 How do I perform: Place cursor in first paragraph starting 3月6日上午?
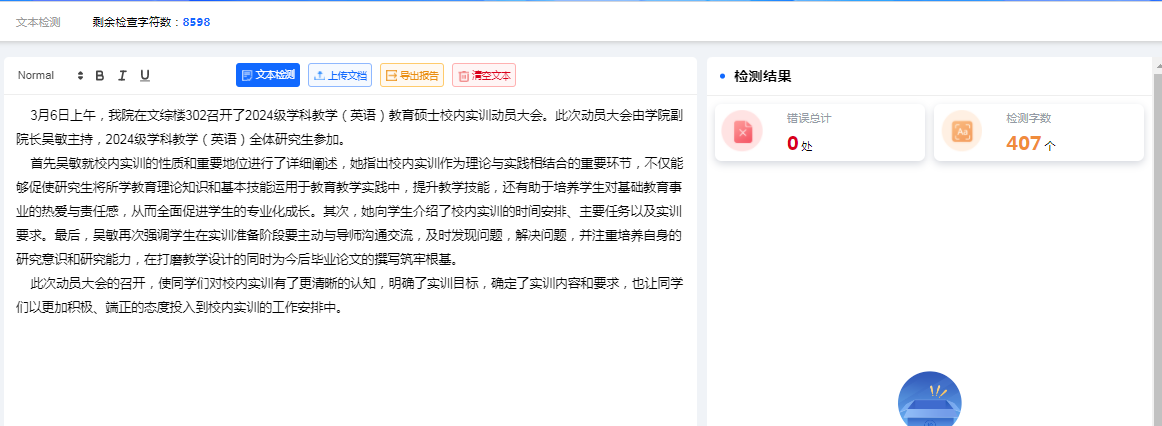[300, 115]
